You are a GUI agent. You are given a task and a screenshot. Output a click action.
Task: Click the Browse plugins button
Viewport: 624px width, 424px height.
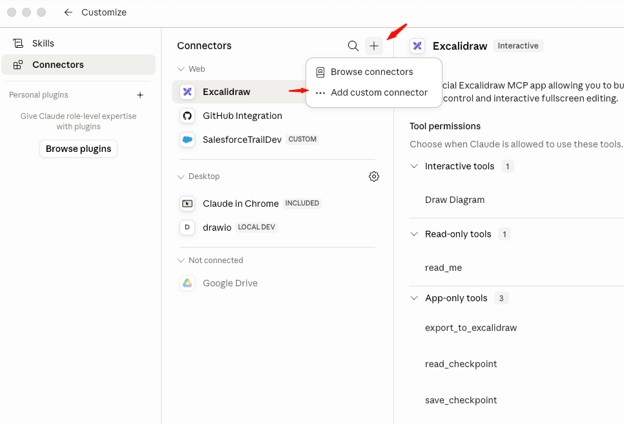(x=78, y=148)
